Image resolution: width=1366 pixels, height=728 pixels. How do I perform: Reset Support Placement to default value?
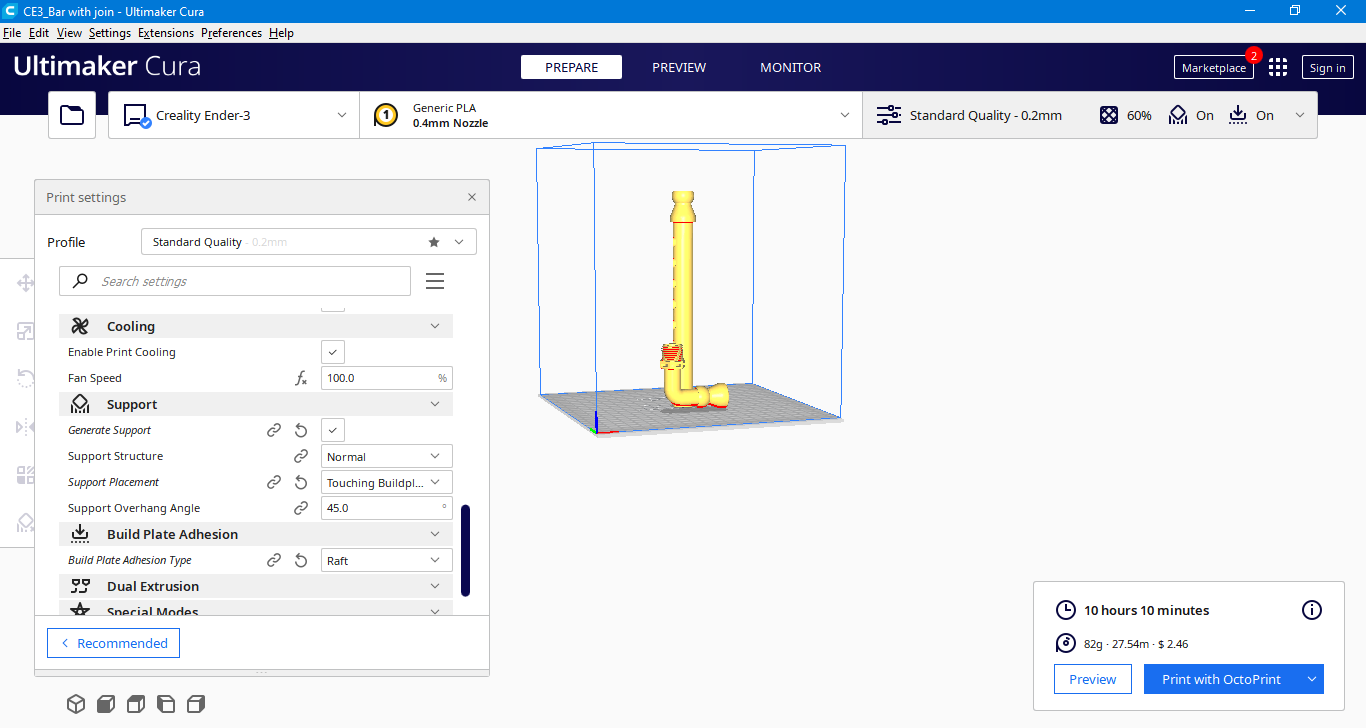pyautogui.click(x=301, y=482)
